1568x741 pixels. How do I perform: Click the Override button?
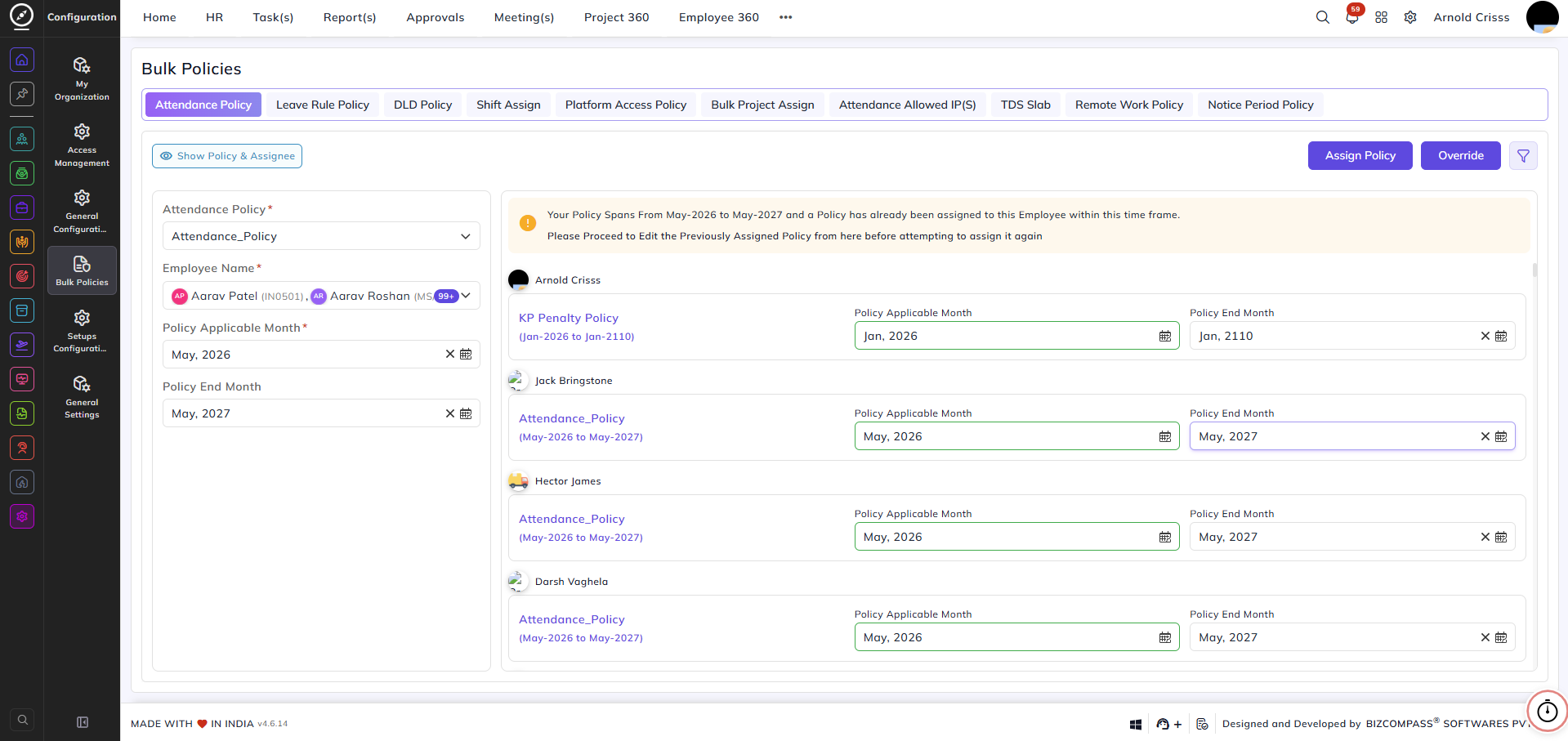coord(1460,155)
